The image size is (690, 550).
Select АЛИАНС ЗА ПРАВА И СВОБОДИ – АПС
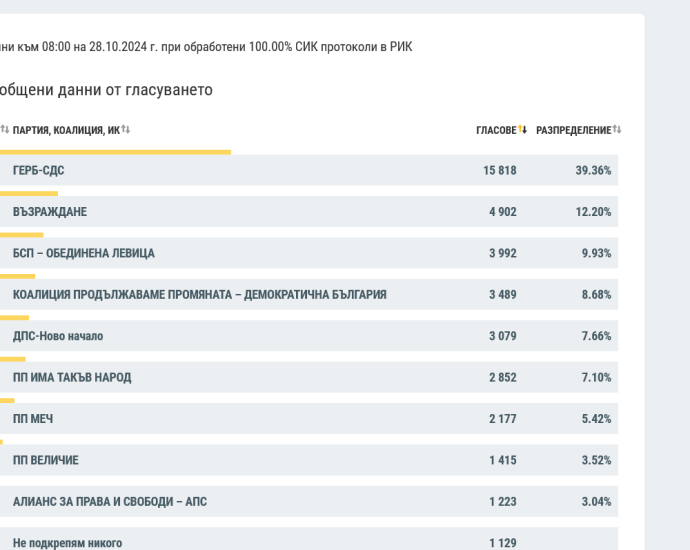click(110, 501)
